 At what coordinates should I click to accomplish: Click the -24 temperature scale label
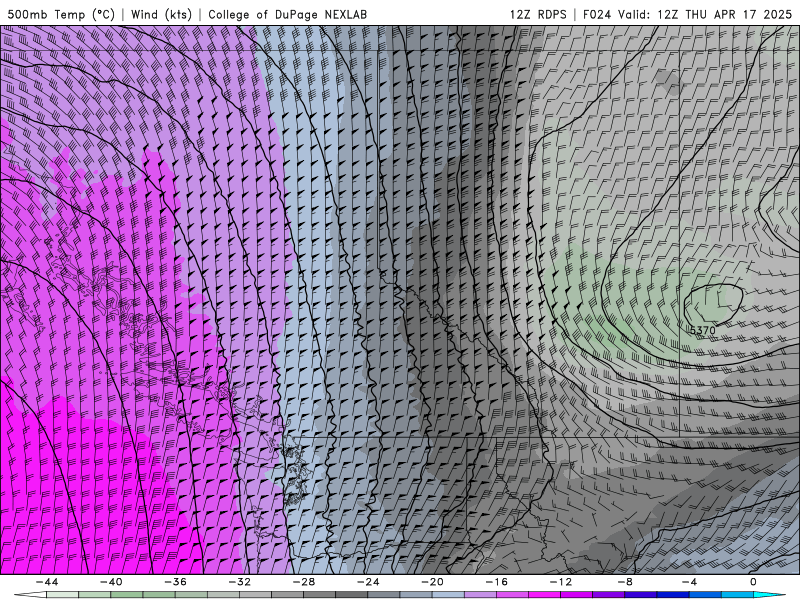(368, 582)
